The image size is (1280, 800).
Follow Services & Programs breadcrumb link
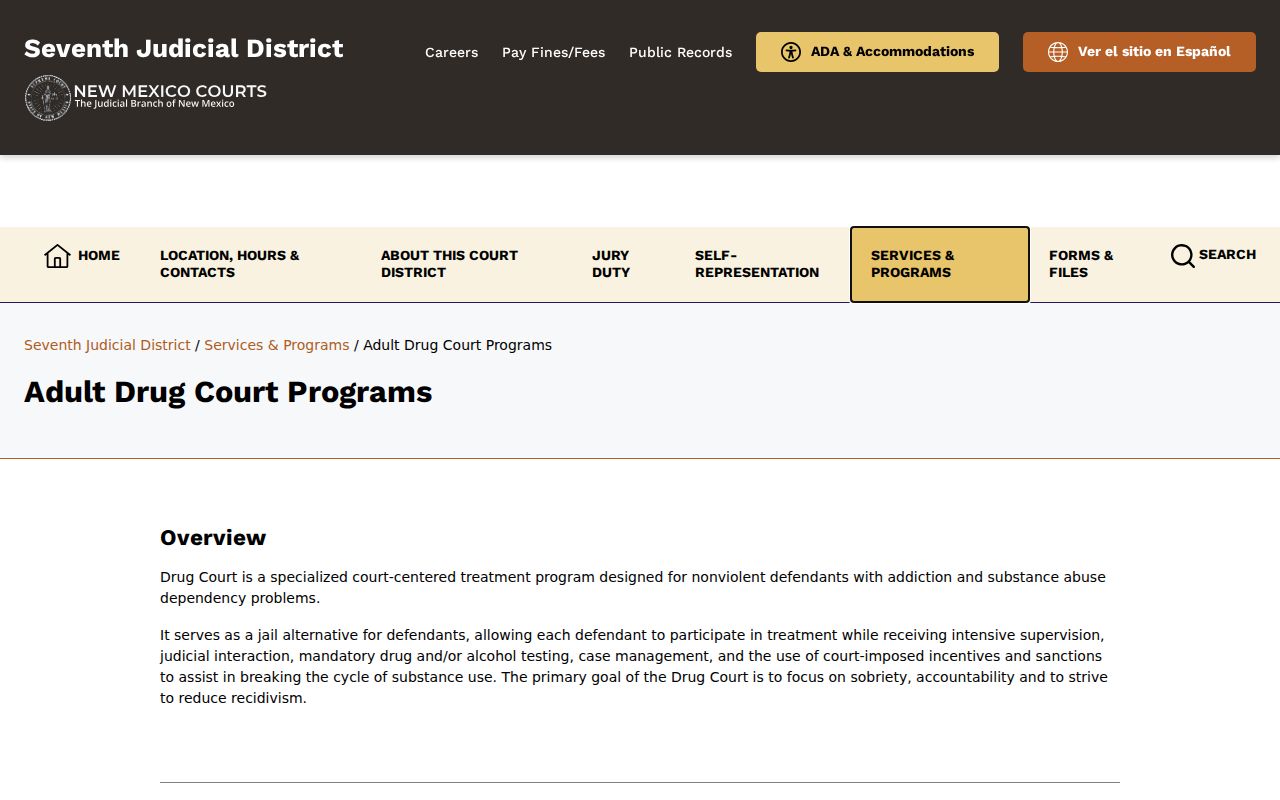(x=277, y=345)
